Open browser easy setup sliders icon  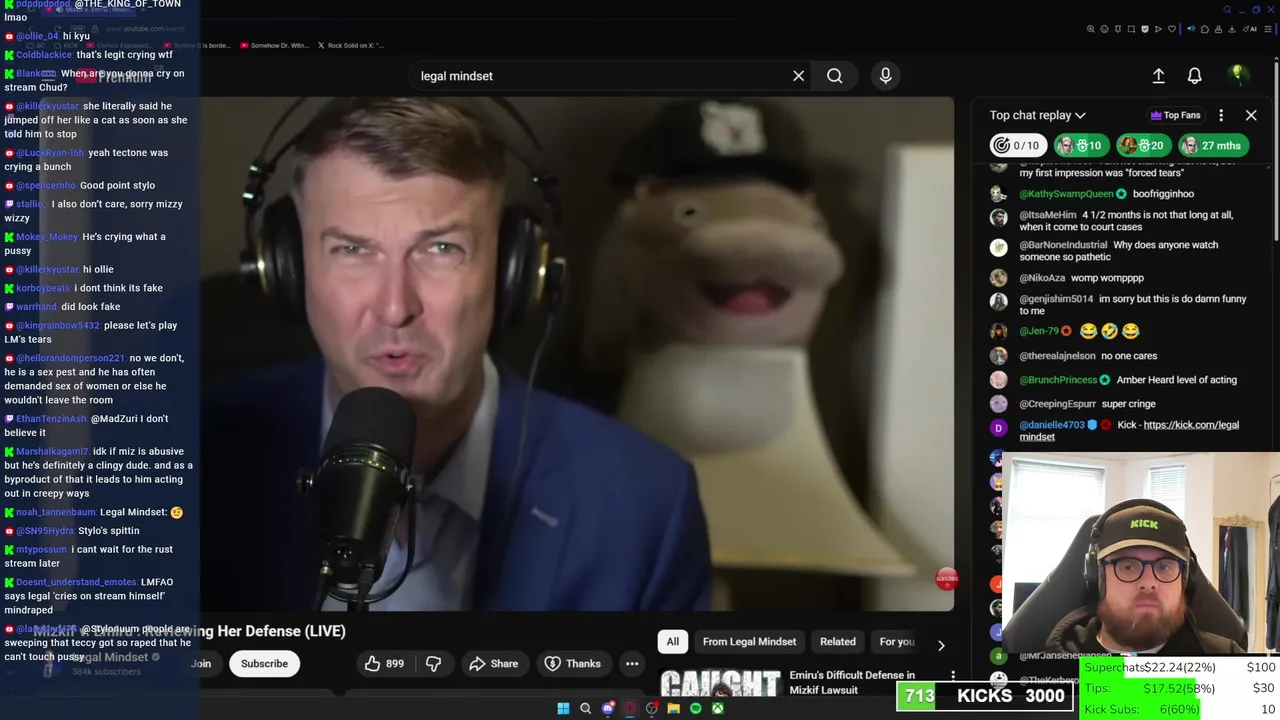click(x=1268, y=29)
